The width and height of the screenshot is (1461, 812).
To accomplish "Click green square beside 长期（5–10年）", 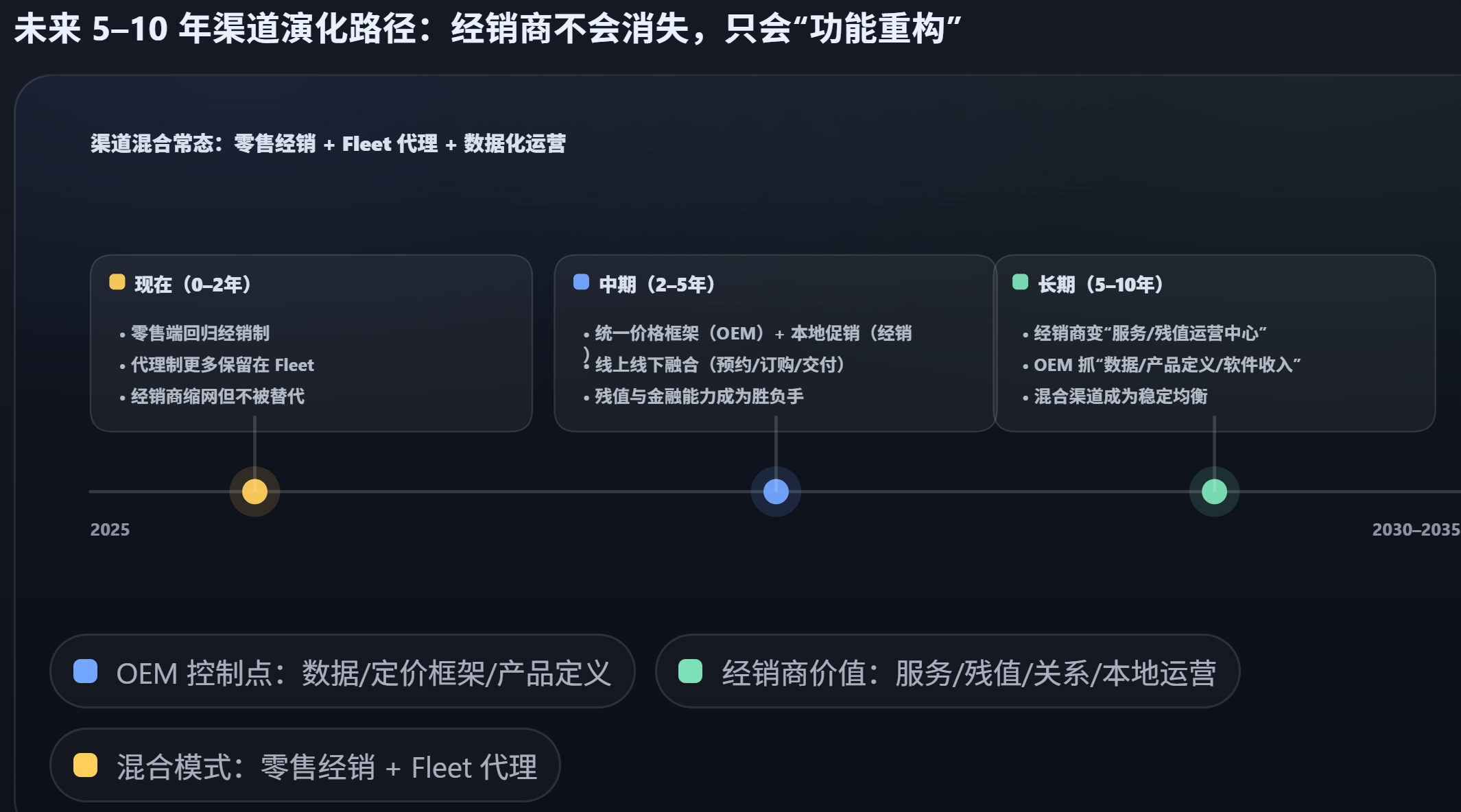I will click(1020, 283).
